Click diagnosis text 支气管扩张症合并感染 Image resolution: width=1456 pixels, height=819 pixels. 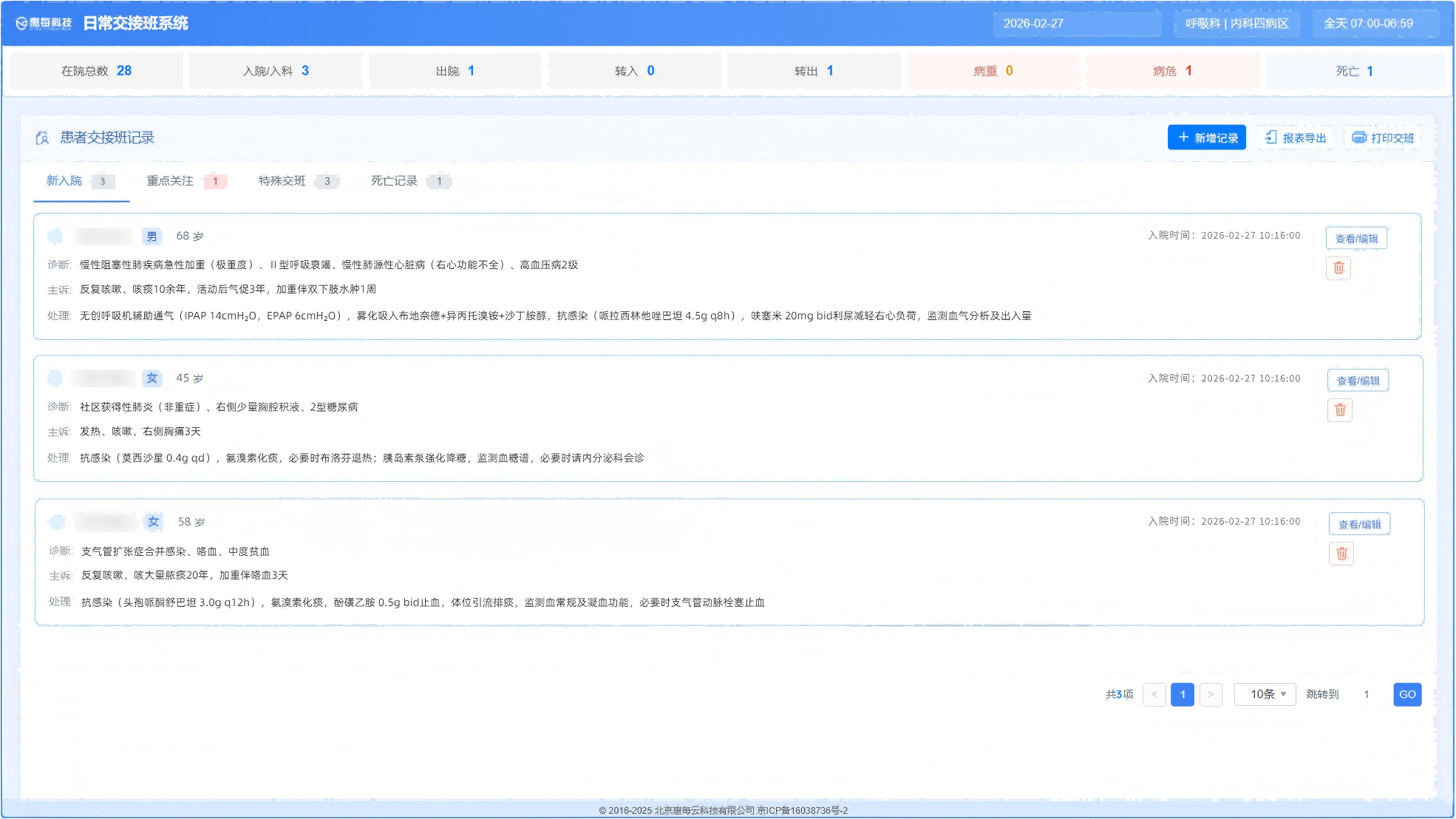coord(134,551)
